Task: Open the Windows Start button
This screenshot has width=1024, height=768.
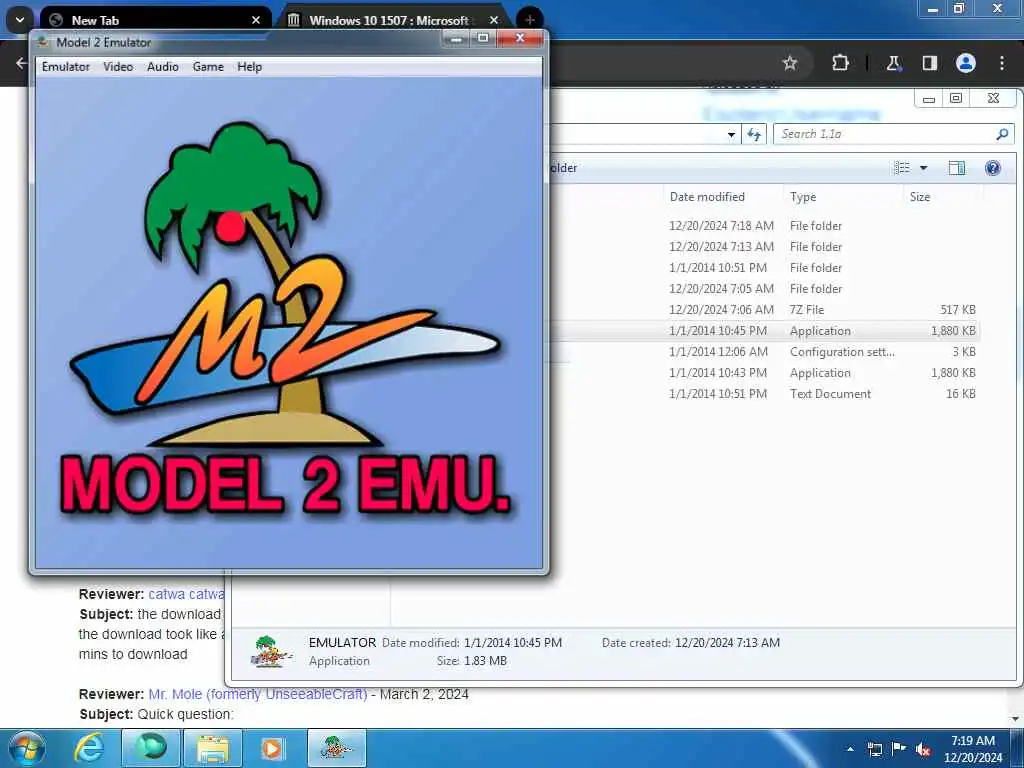Action: 27,748
